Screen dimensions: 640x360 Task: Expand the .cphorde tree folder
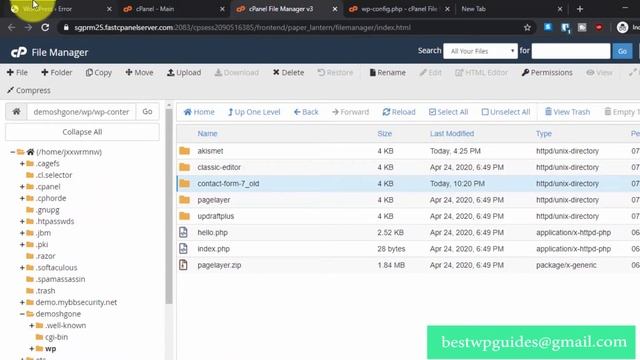point(22,198)
